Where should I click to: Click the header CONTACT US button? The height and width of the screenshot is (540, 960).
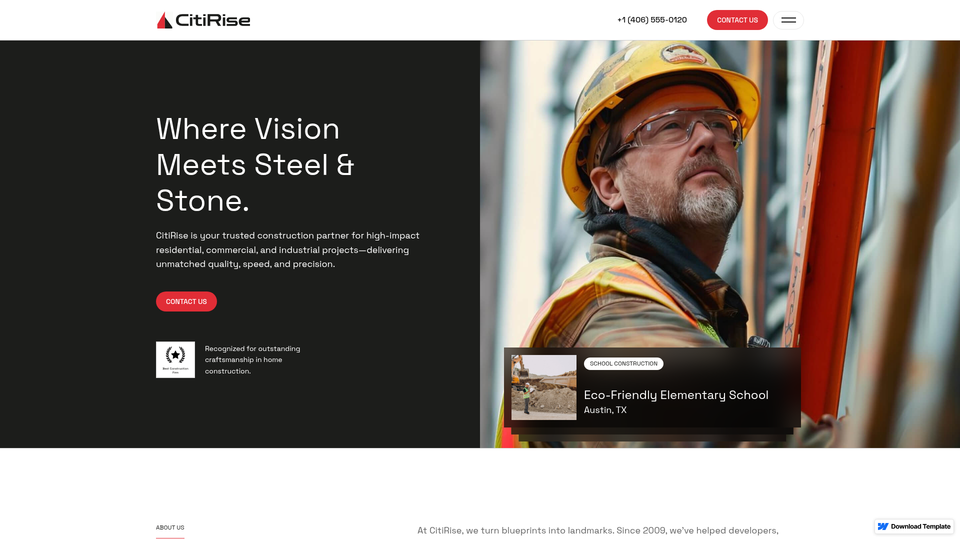[x=737, y=20]
